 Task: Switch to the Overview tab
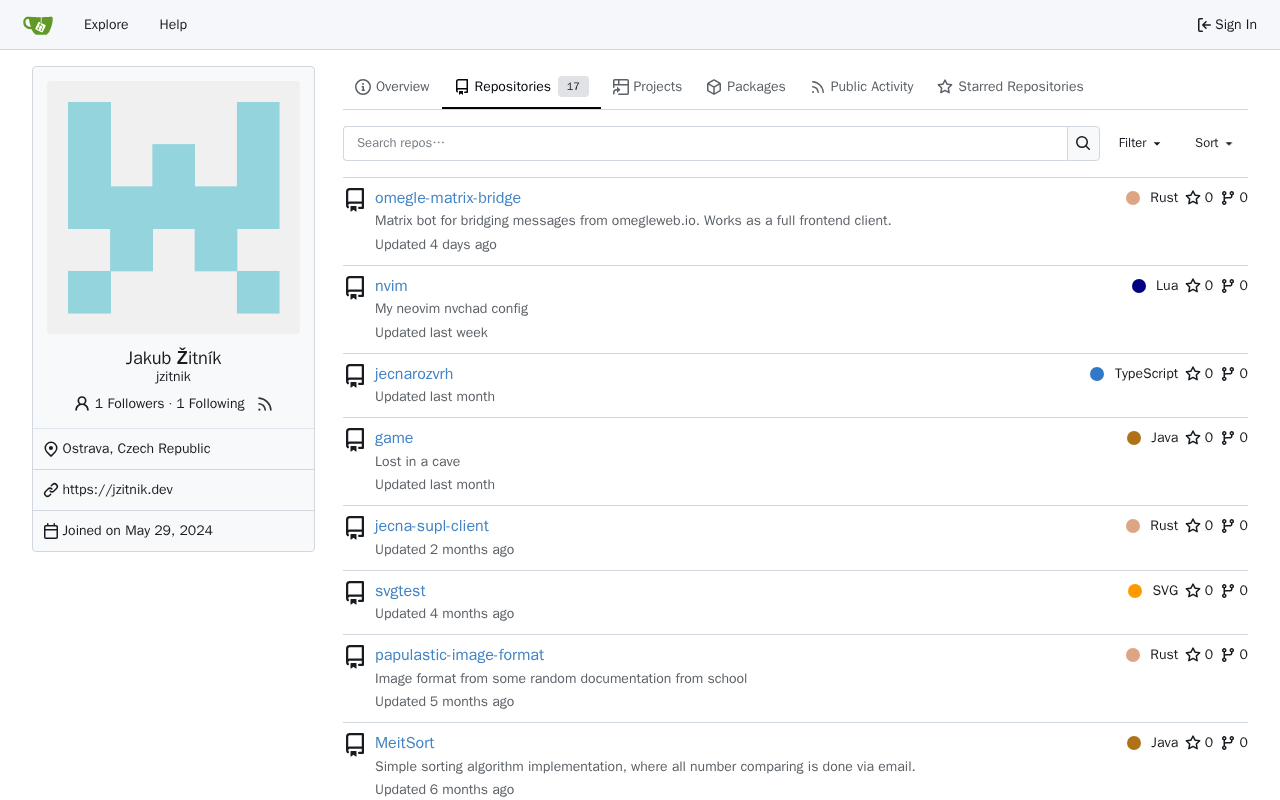[392, 87]
